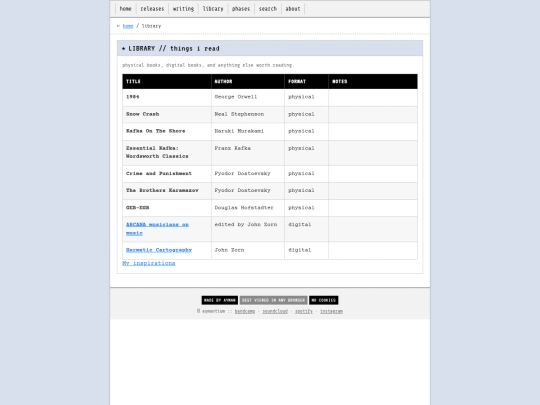Click the 'made by aymon' badge
Viewport: 540px width, 405px height.
click(220, 300)
